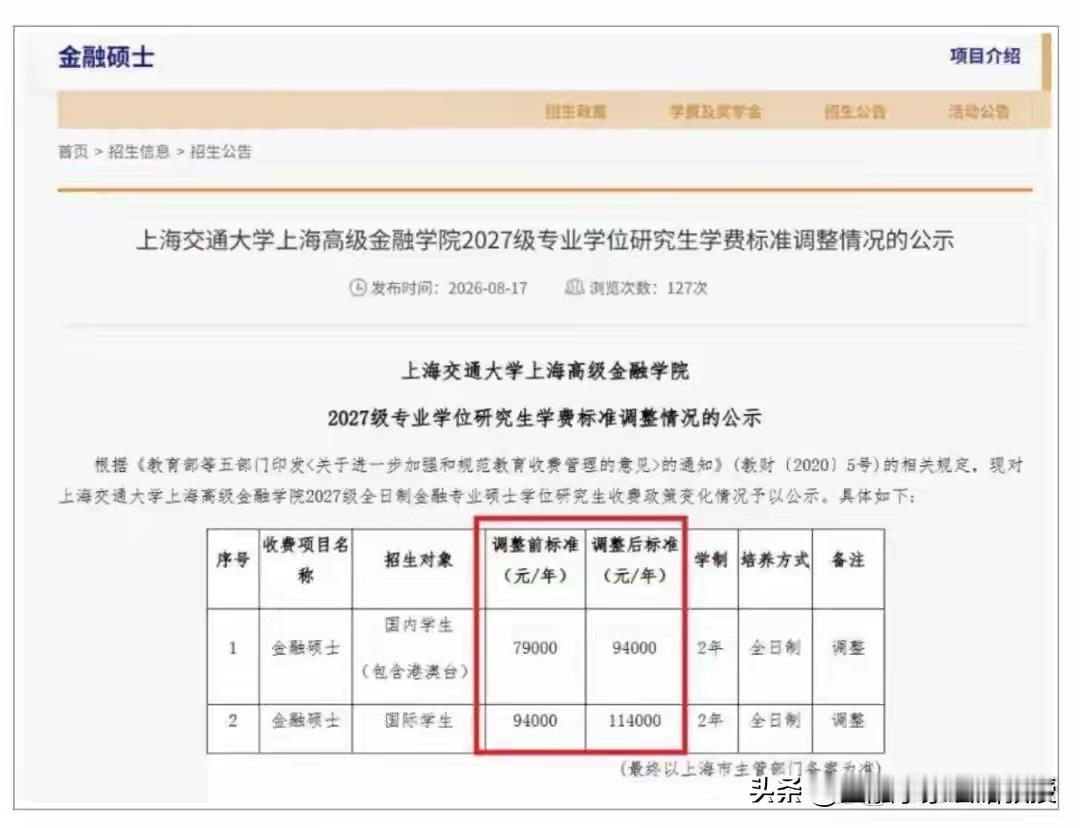Select the 招生公告 navigation tab
Screen dimensions: 1080x828
point(855,112)
